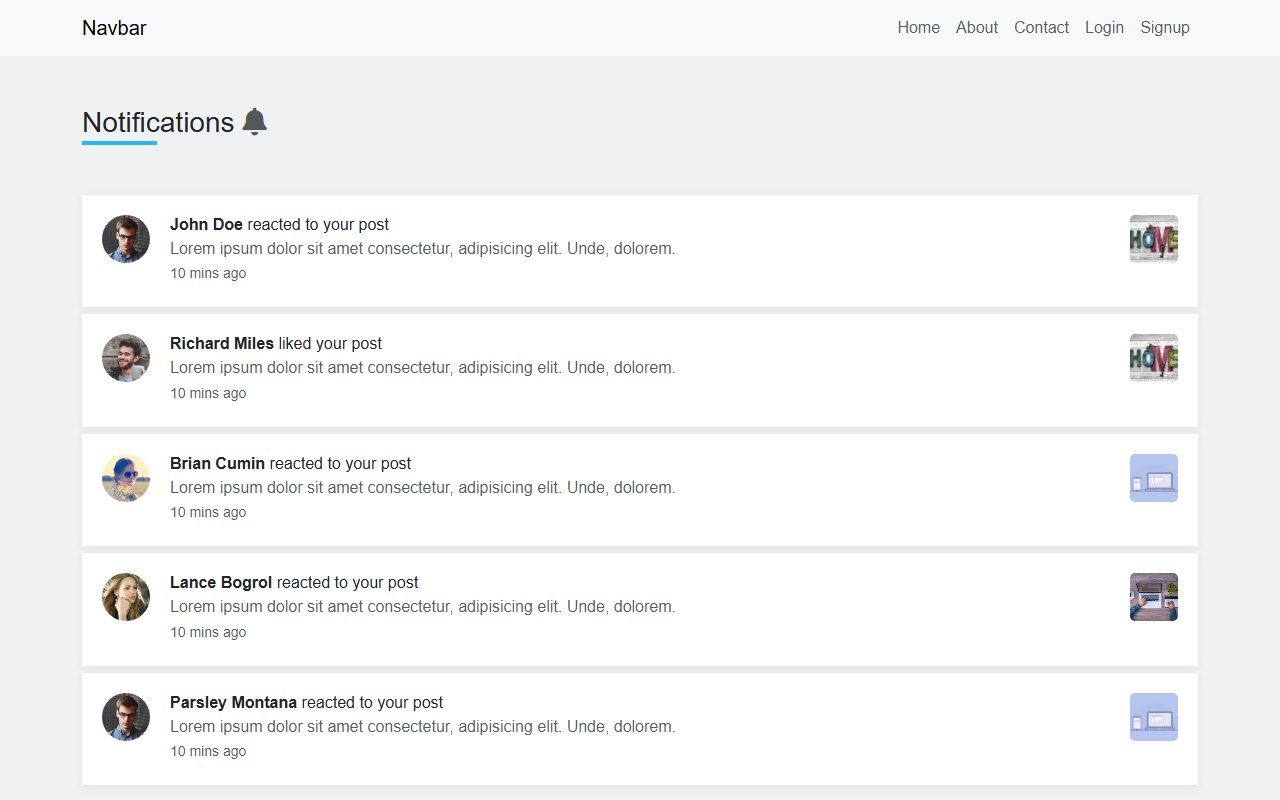Open Parsley Montana's profile avatar
This screenshot has width=1280, height=800.
[125, 717]
